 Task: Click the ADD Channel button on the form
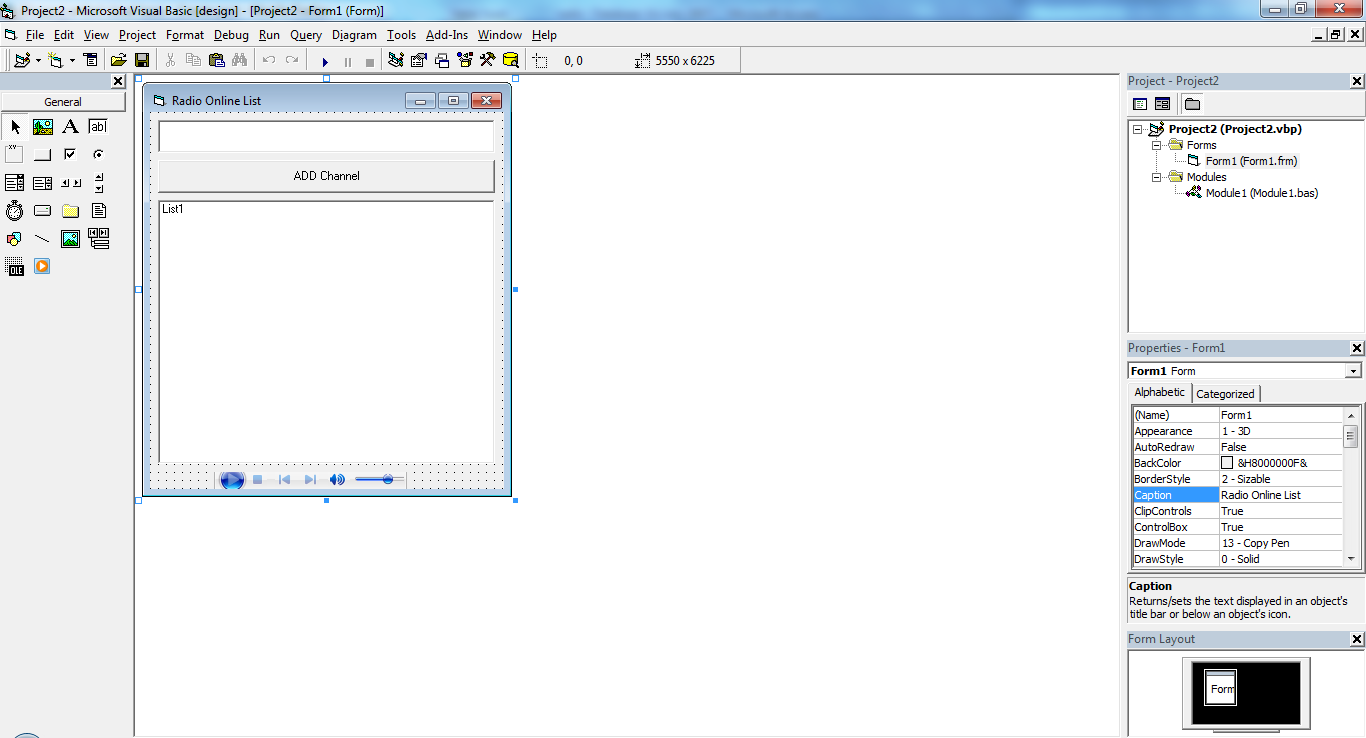click(x=325, y=175)
